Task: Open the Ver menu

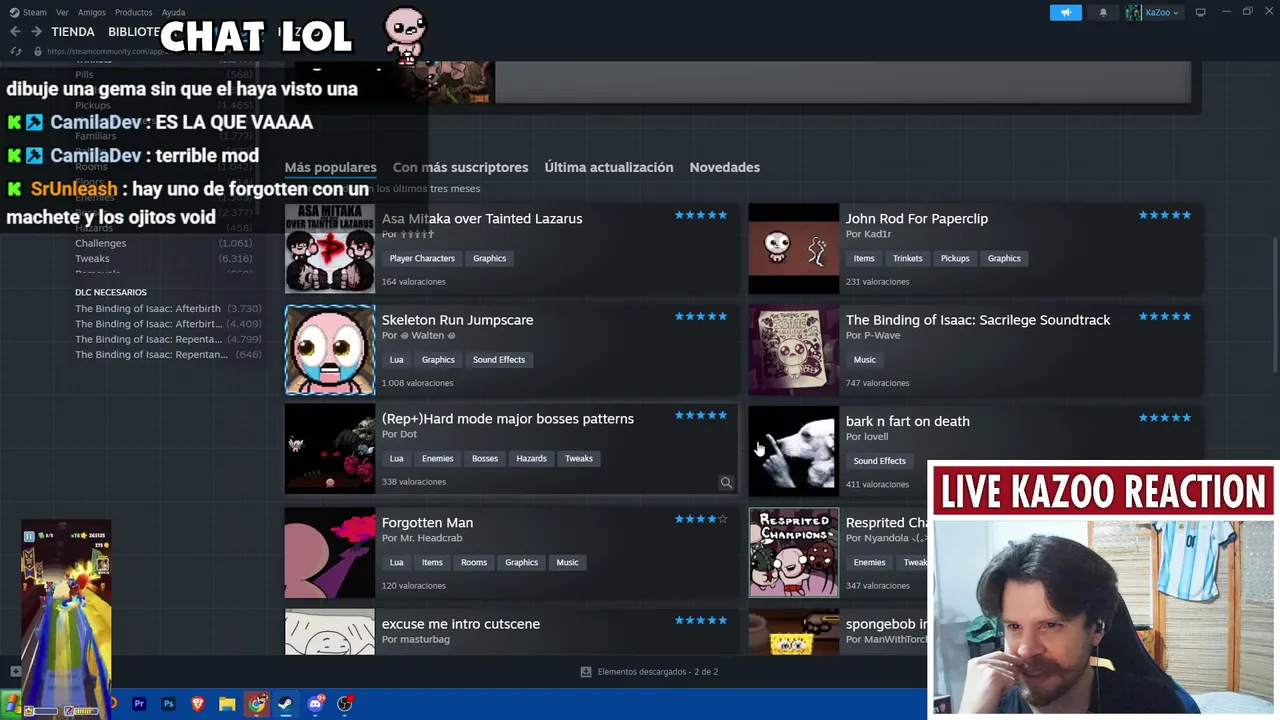Action: [x=63, y=12]
